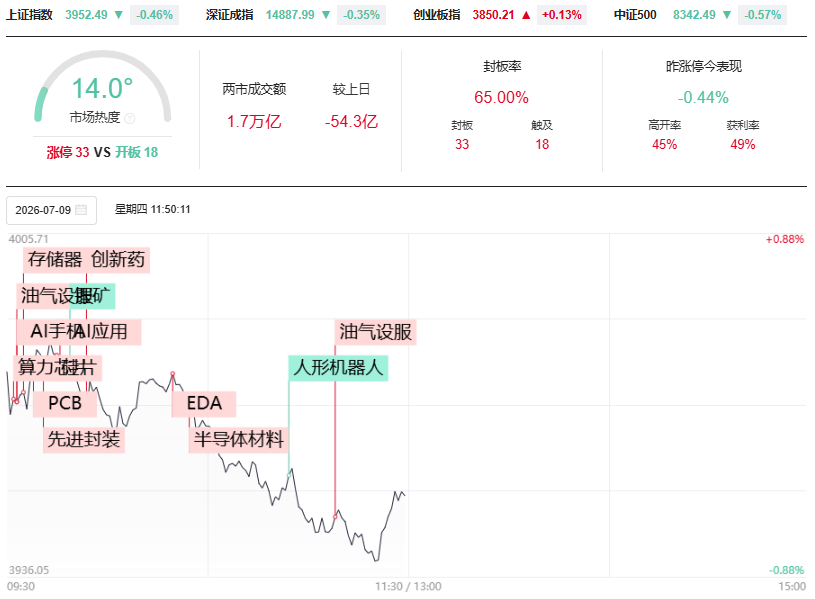The width and height of the screenshot is (815, 599).
Task: Click the green down arrow beside 深证成指
Action: tap(326, 15)
